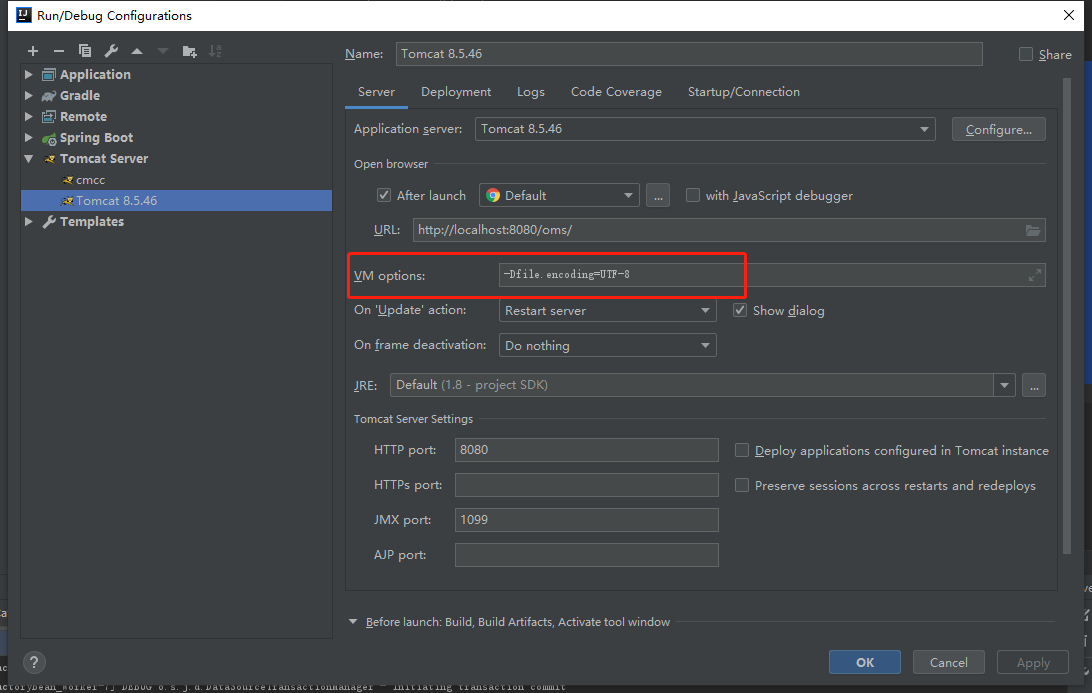Click the Name input field

click(x=689, y=54)
